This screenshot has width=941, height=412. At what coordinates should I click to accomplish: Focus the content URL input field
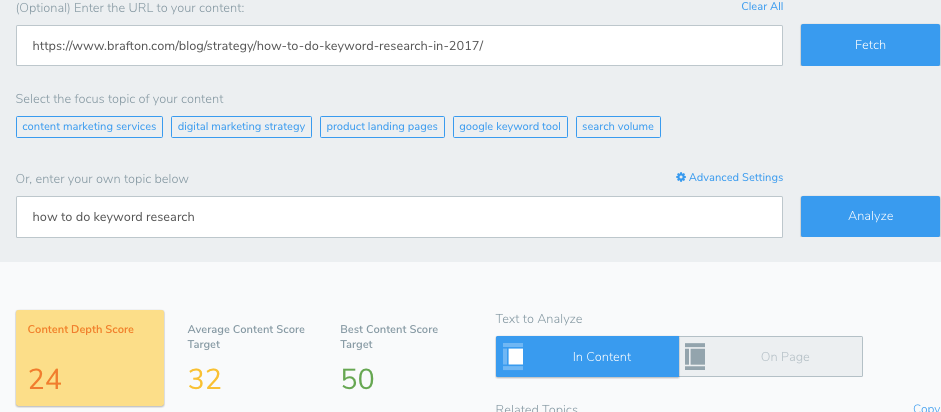tap(399, 46)
